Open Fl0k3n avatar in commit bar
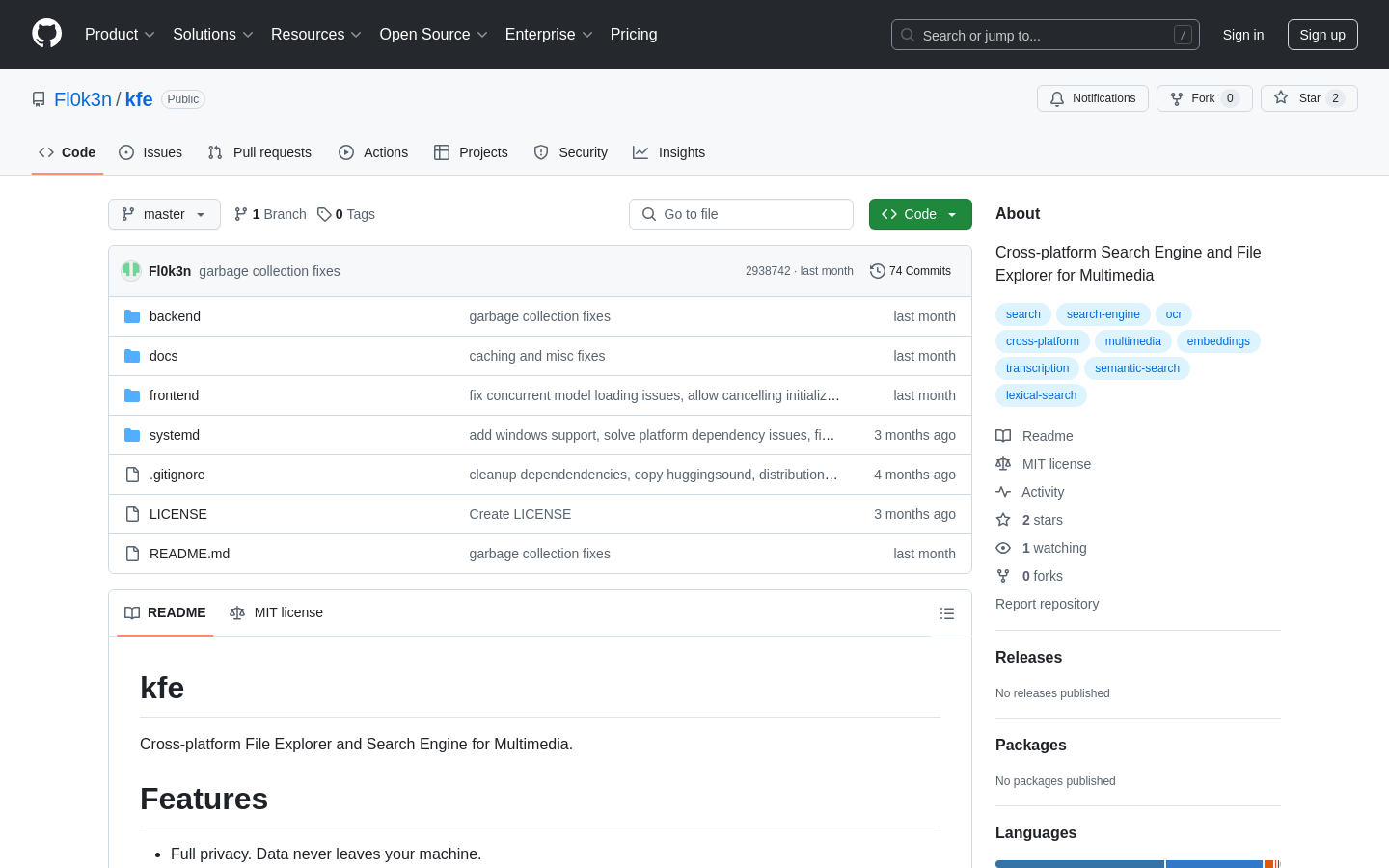The image size is (1389, 868). point(131,271)
